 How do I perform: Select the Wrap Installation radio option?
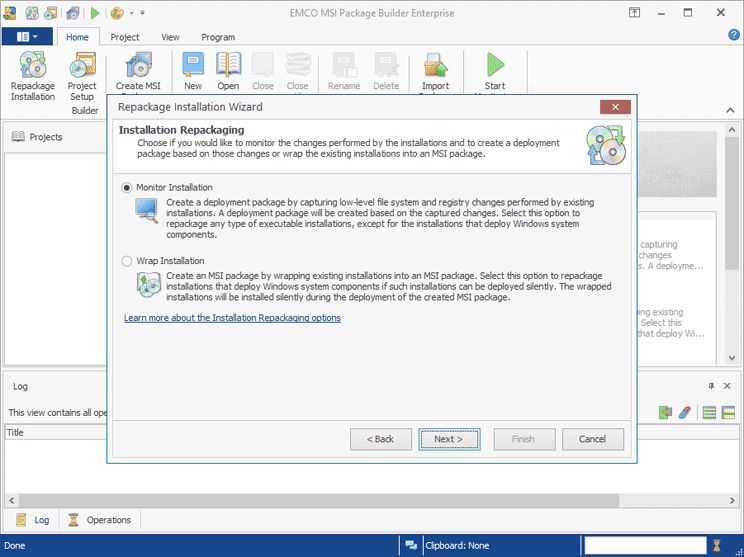pos(126,261)
